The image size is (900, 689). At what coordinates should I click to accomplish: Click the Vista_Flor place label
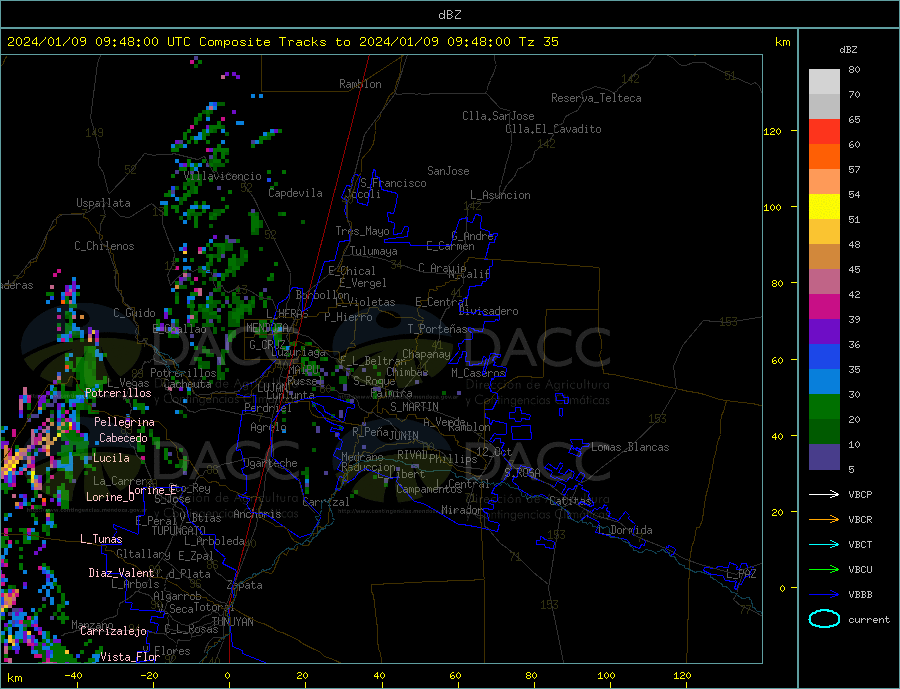point(130,657)
